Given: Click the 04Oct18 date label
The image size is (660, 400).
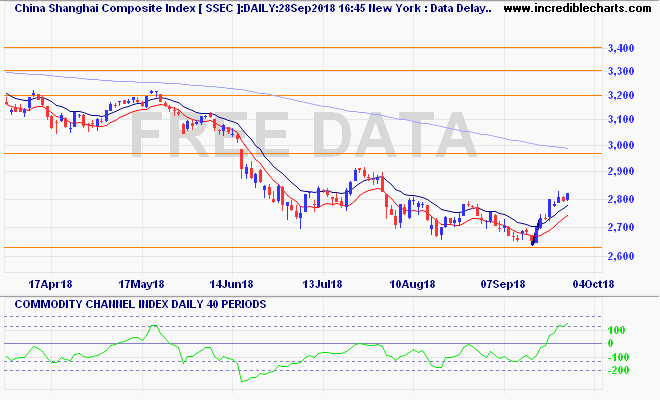Looking at the screenshot, I should pos(594,283).
